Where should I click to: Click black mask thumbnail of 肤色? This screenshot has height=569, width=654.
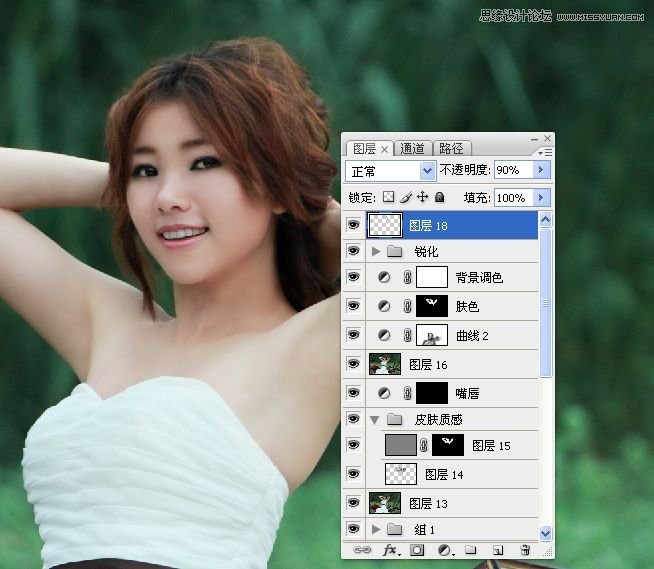click(x=432, y=306)
